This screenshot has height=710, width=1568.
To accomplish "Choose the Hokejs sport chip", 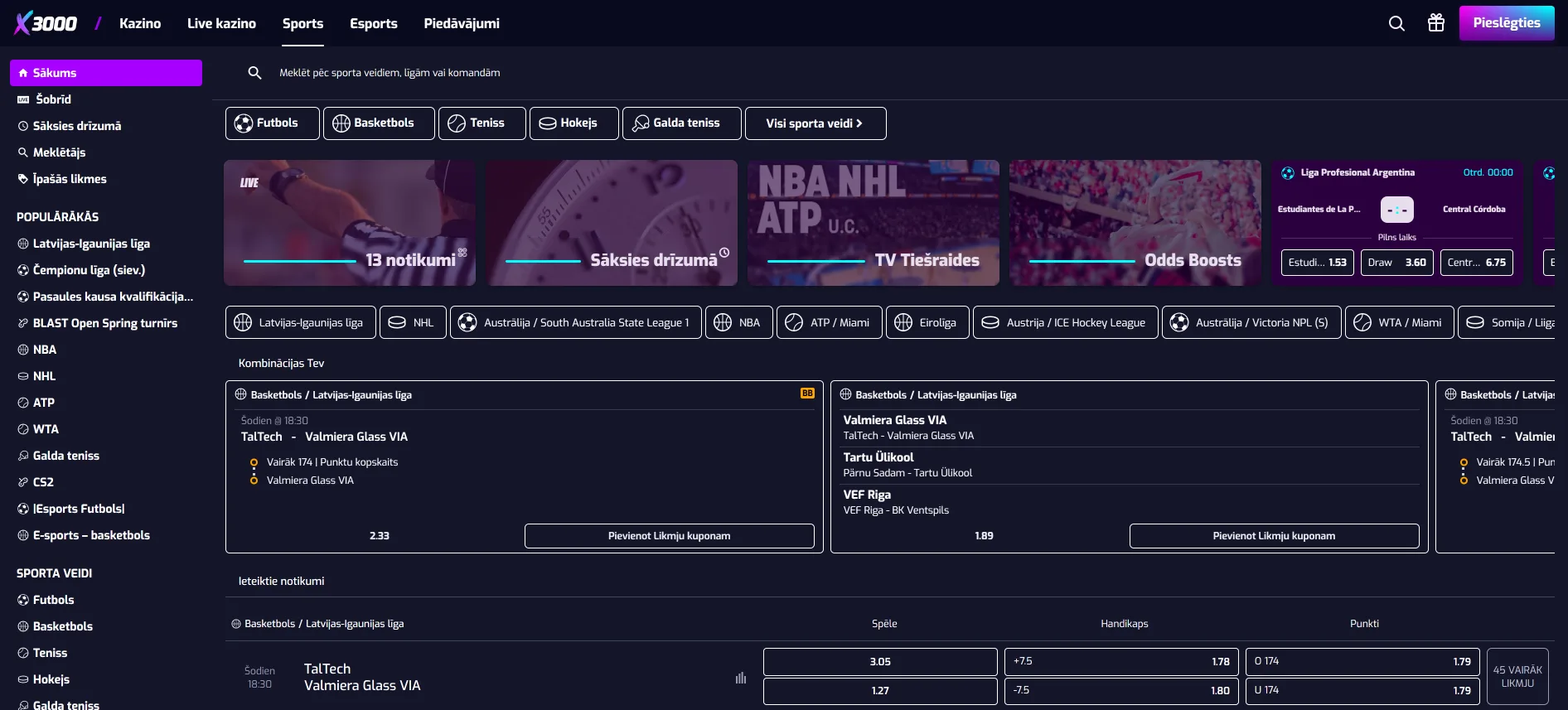I will click(x=573, y=123).
